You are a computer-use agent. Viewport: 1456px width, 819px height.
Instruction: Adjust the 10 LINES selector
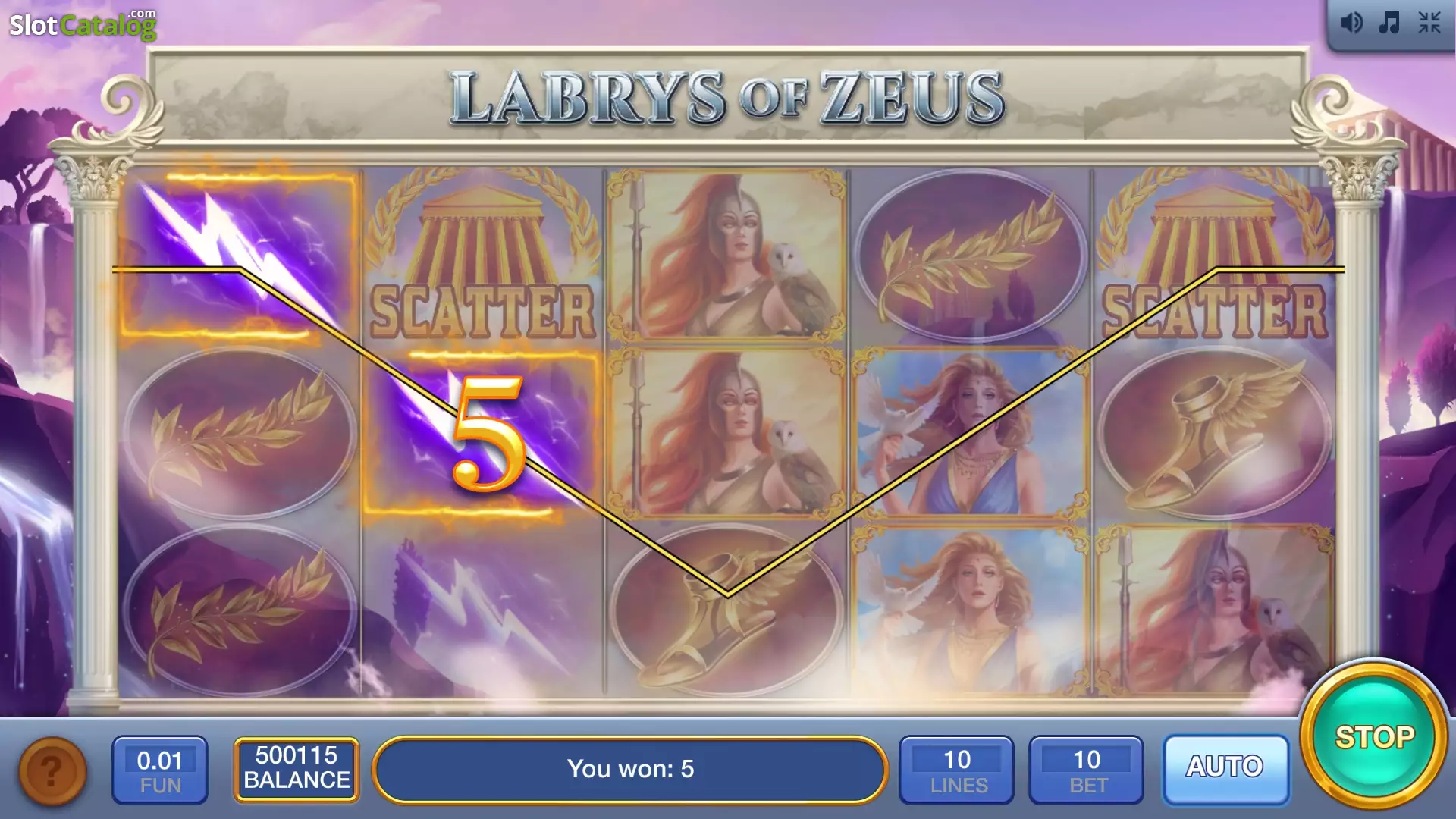[x=957, y=770]
